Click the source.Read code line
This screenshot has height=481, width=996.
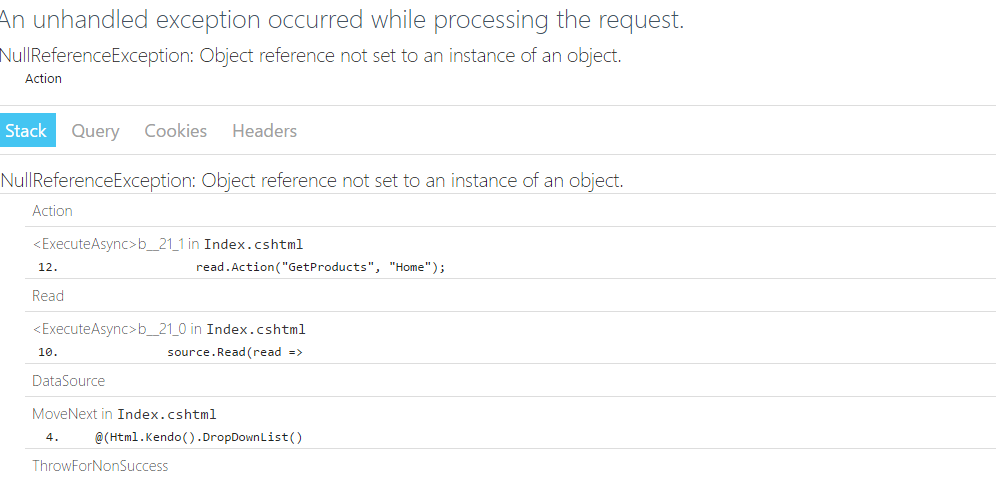(235, 352)
